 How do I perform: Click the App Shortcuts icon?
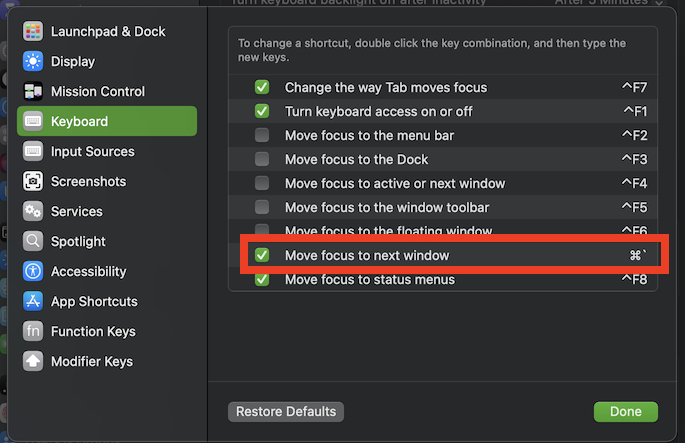pyautogui.click(x=33, y=301)
